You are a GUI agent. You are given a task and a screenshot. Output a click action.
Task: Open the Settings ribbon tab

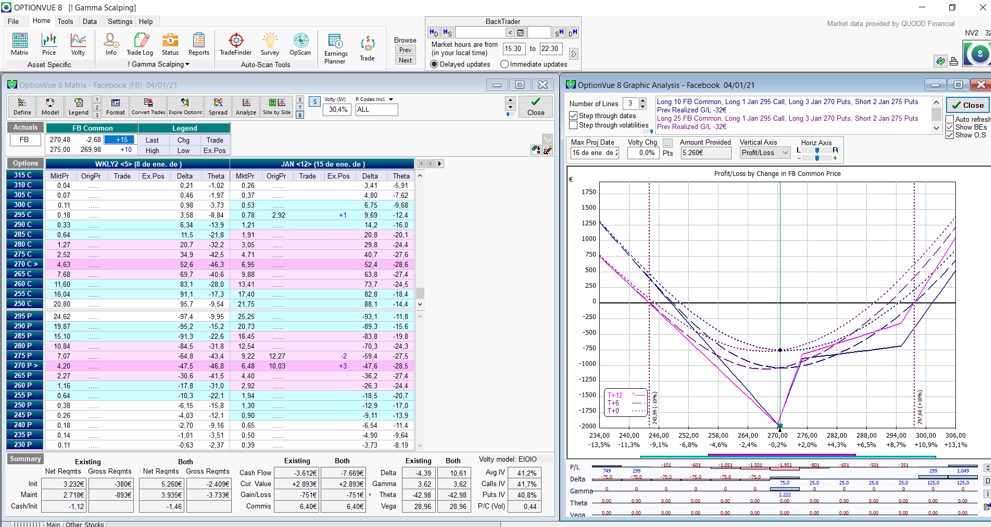120,21
